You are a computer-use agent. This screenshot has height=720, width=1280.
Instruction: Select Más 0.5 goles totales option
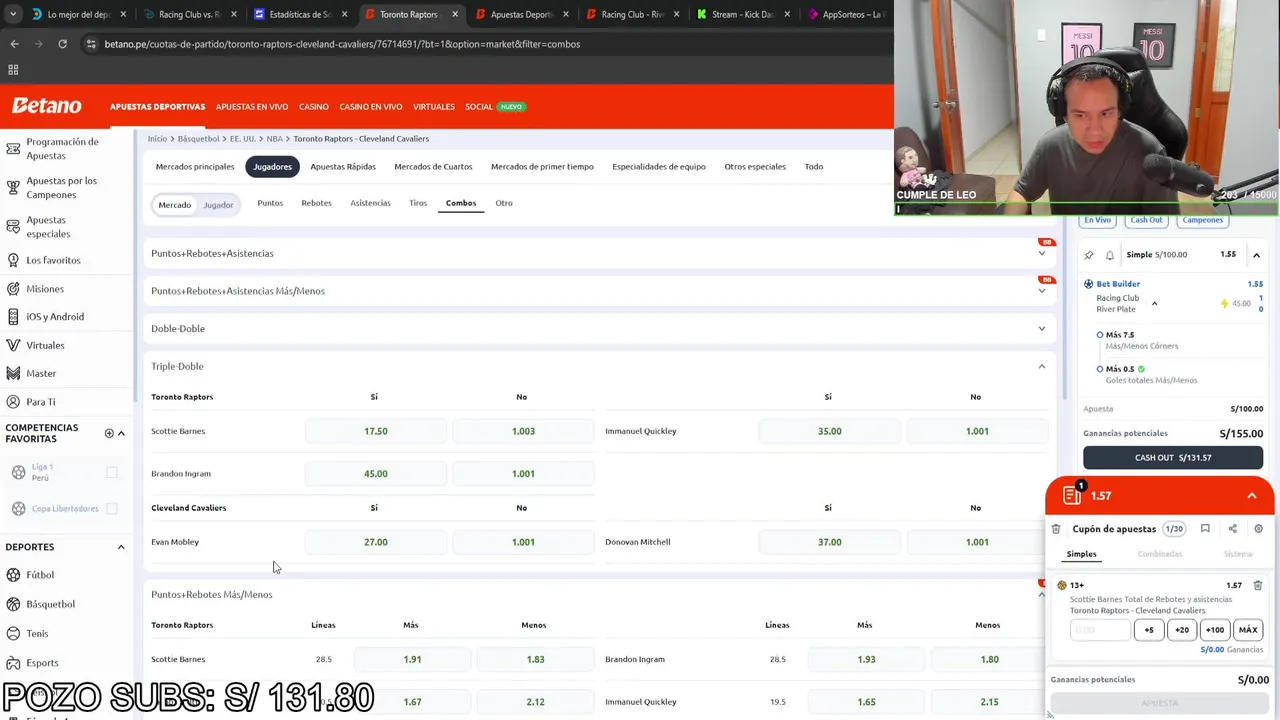(1100, 369)
